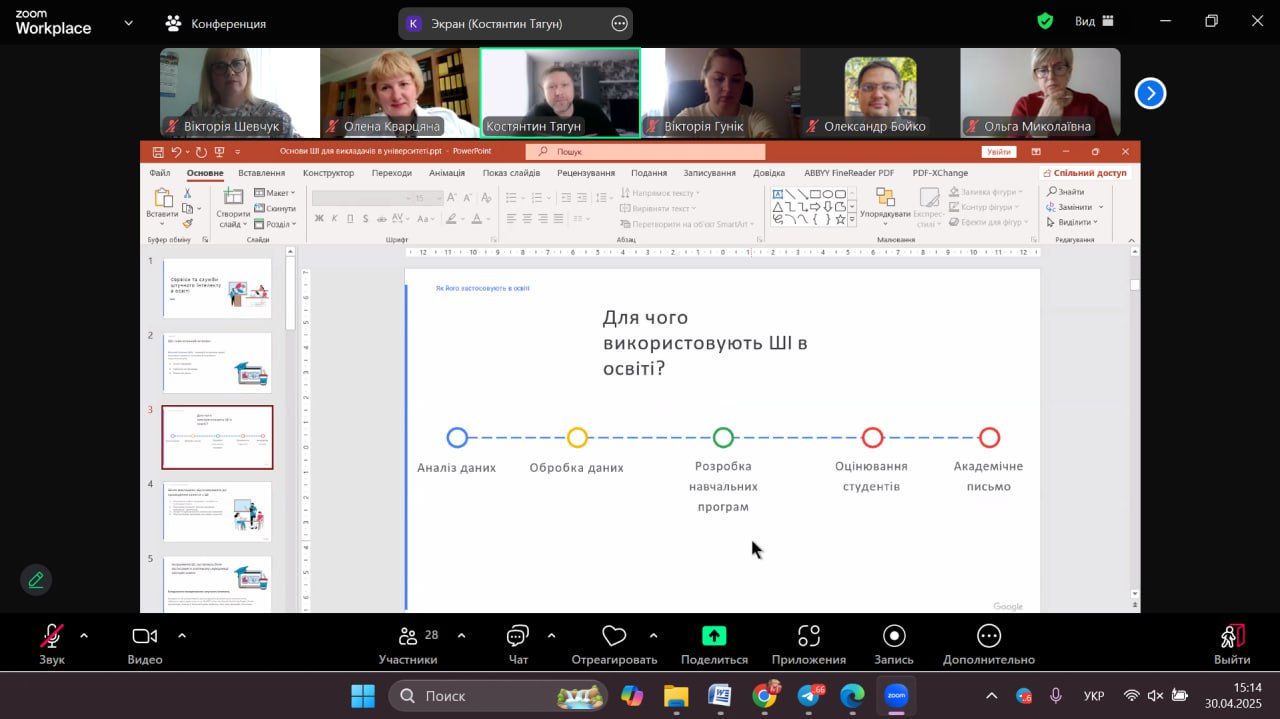Click the Share (Поделиться) green icon
This screenshot has width=1280, height=719.
pyautogui.click(x=714, y=637)
